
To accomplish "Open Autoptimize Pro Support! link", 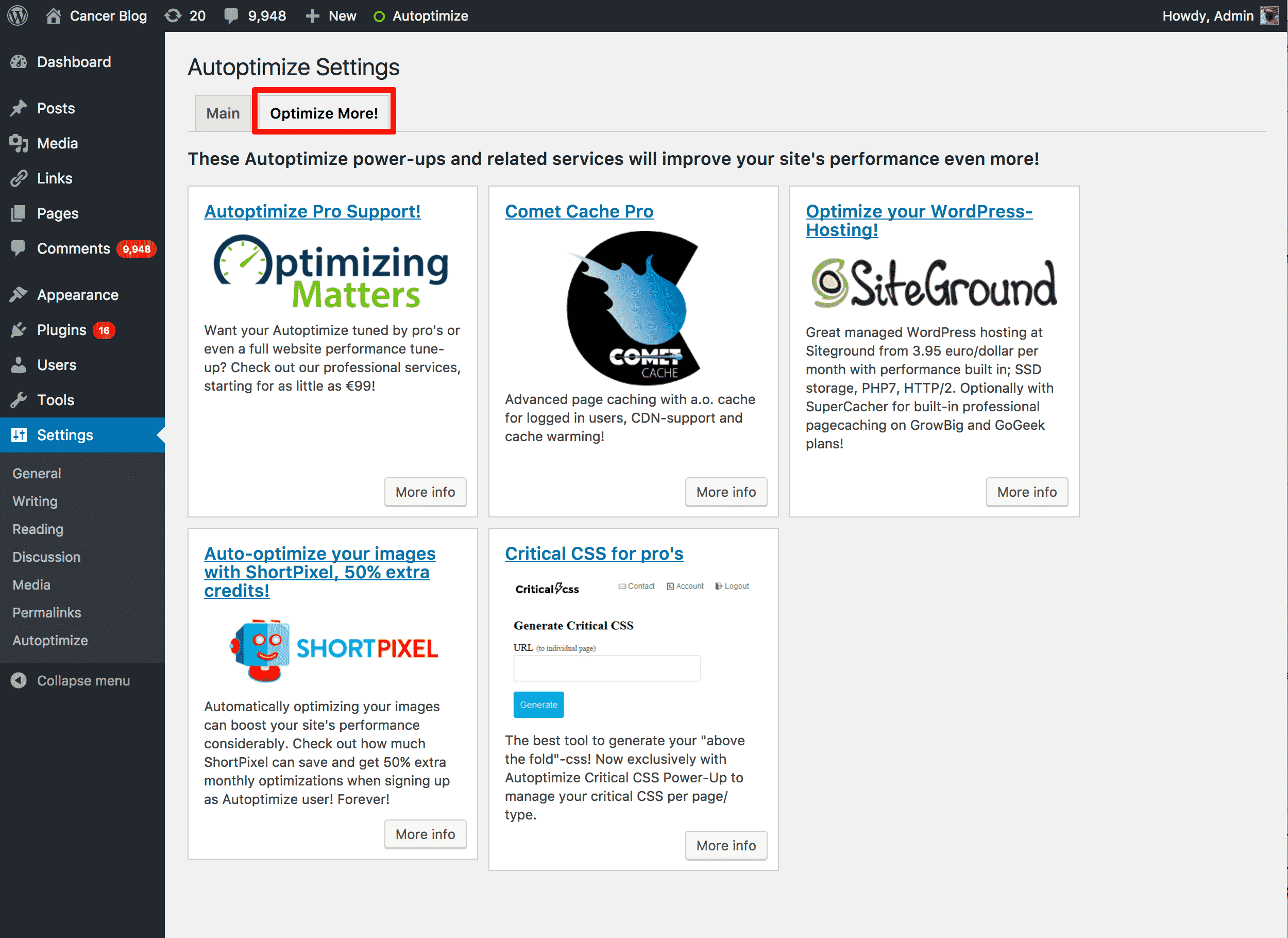I will [312, 211].
